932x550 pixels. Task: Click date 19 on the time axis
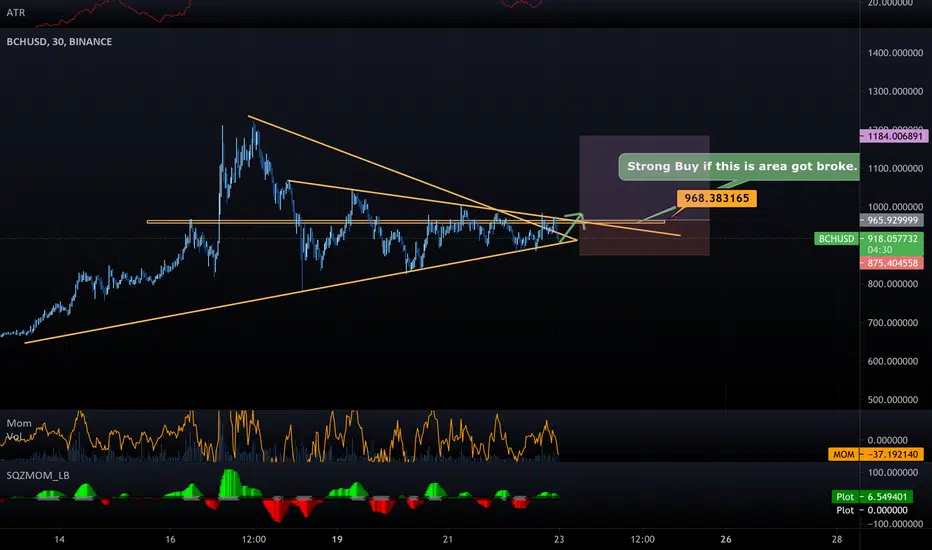337,539
